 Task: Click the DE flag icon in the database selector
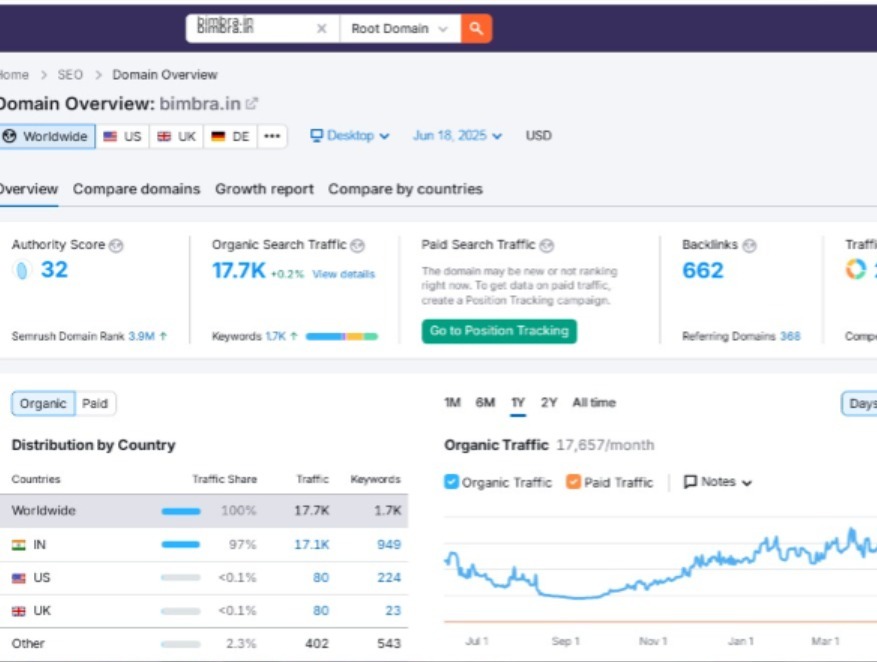click(218, 136)
